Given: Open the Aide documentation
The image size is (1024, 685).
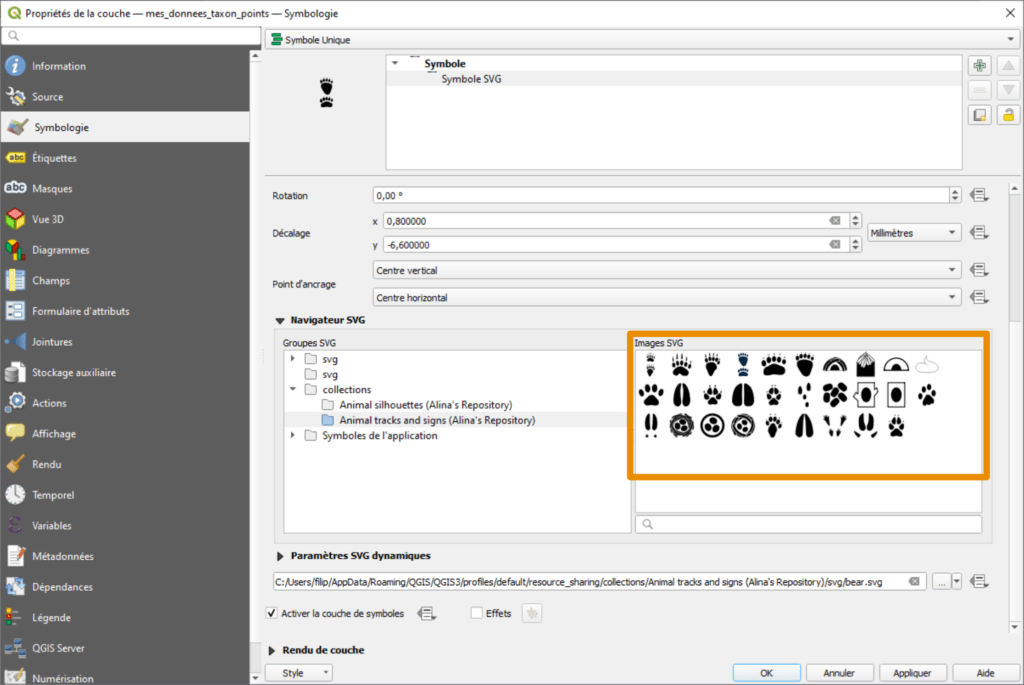Looking at the screenshot, I should (x=986, y=672).
